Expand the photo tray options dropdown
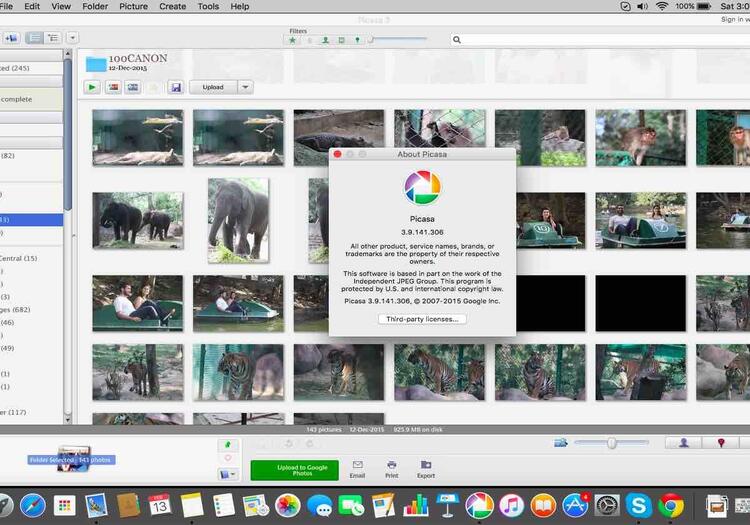The height and width of the screenshot is (525, 750). [228, 474]
